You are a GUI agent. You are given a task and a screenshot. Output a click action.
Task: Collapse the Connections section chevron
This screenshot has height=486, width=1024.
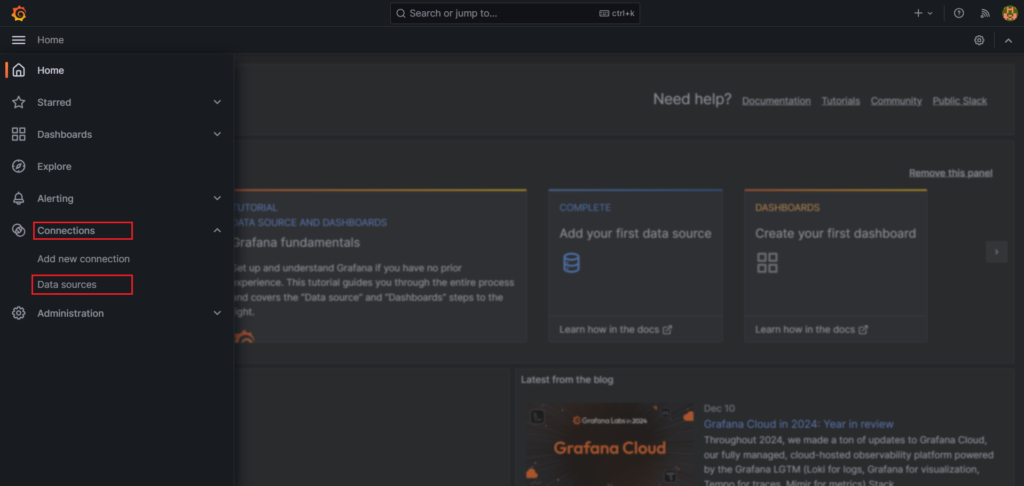[x=217, y=230]
